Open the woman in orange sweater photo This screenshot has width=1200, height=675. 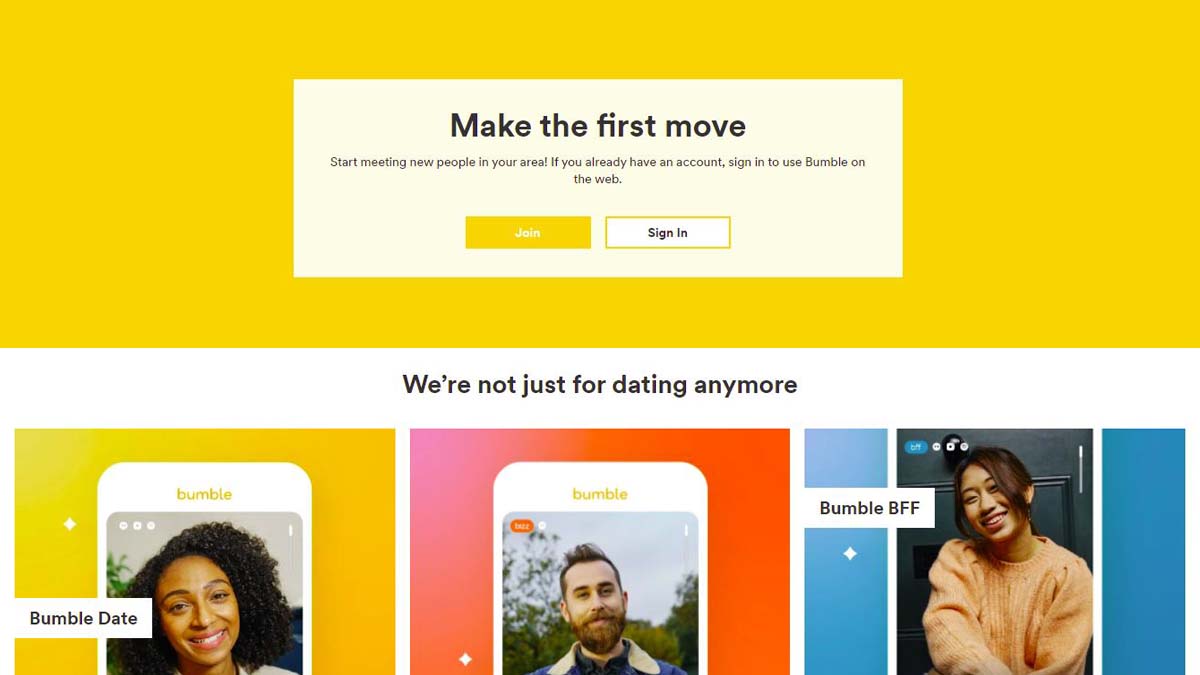pyautogui.click(x=994, y=552)
